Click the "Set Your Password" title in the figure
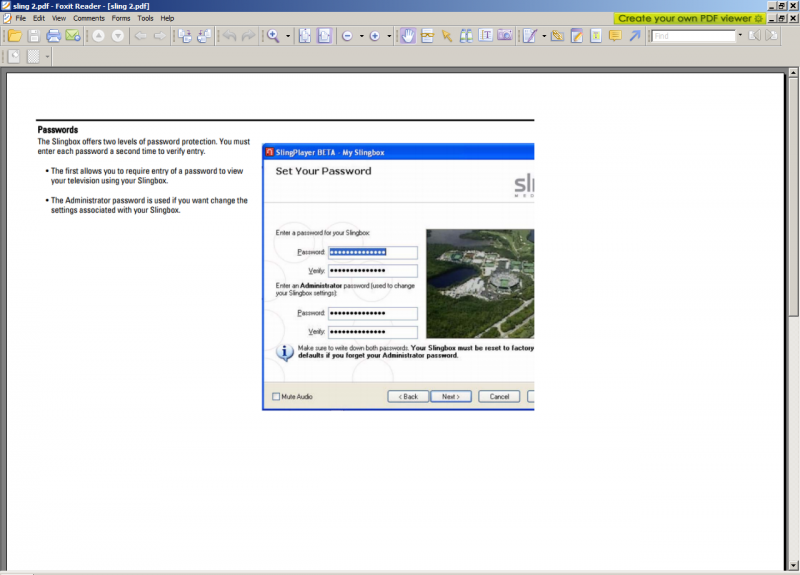Screen dimensions: 800x575 [x=323, y=171]
